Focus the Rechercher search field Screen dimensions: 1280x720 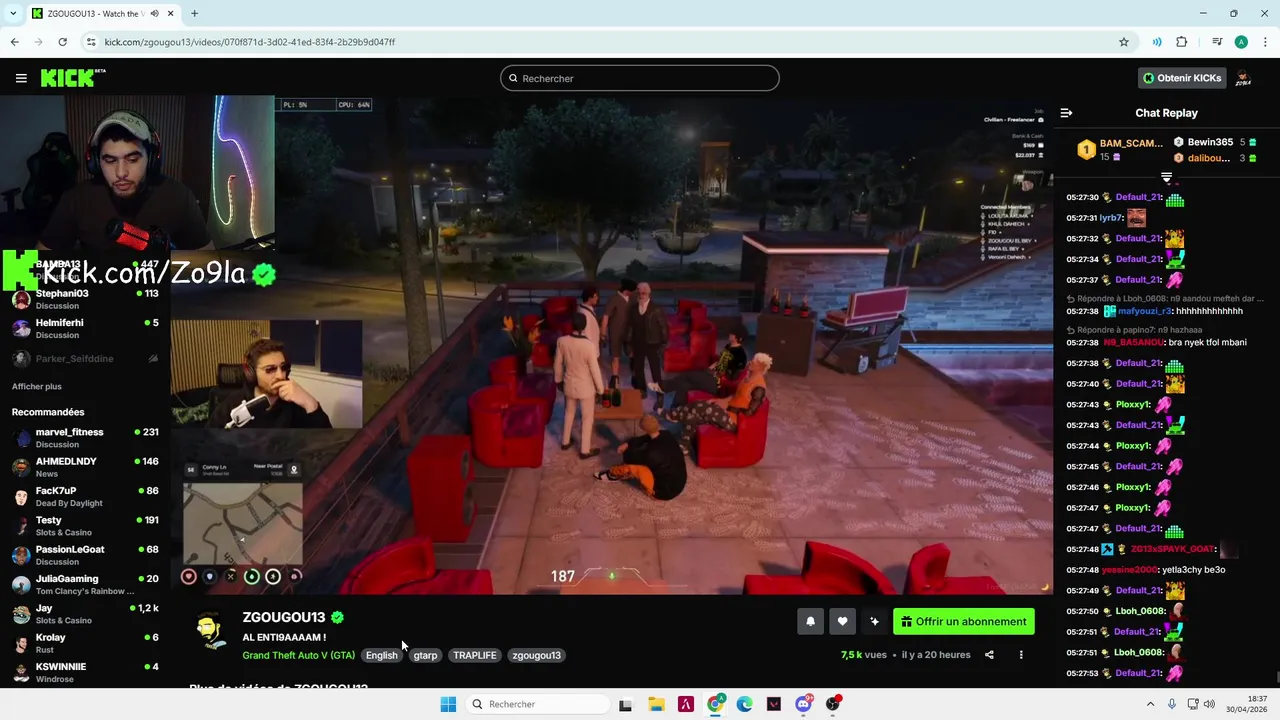(x=640, y=78)
